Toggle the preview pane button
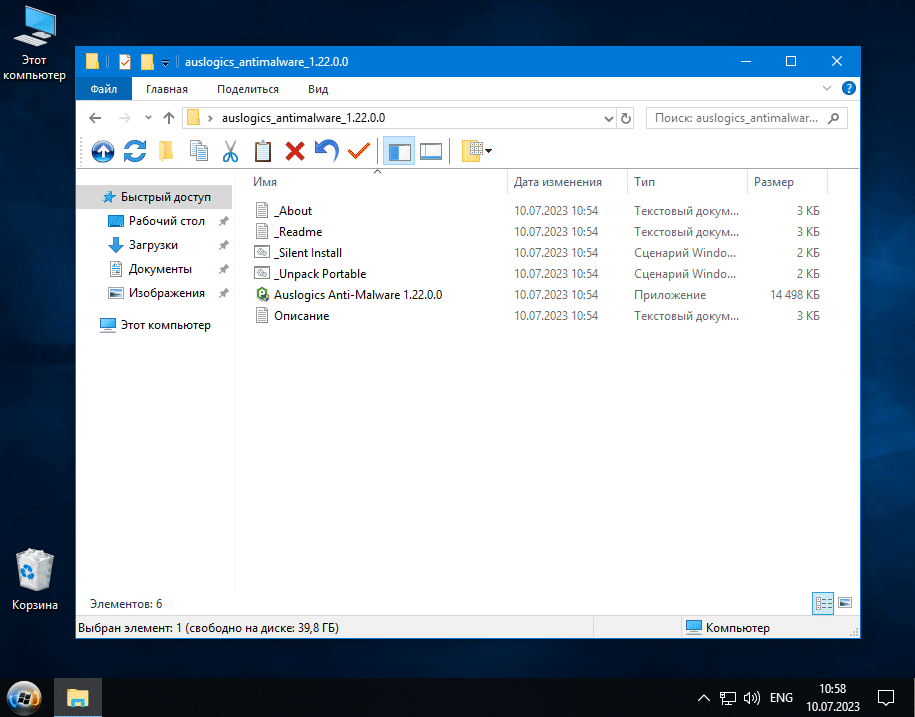Image resolution: width=915 pixels, height=717 pixels. pos(431,152)
